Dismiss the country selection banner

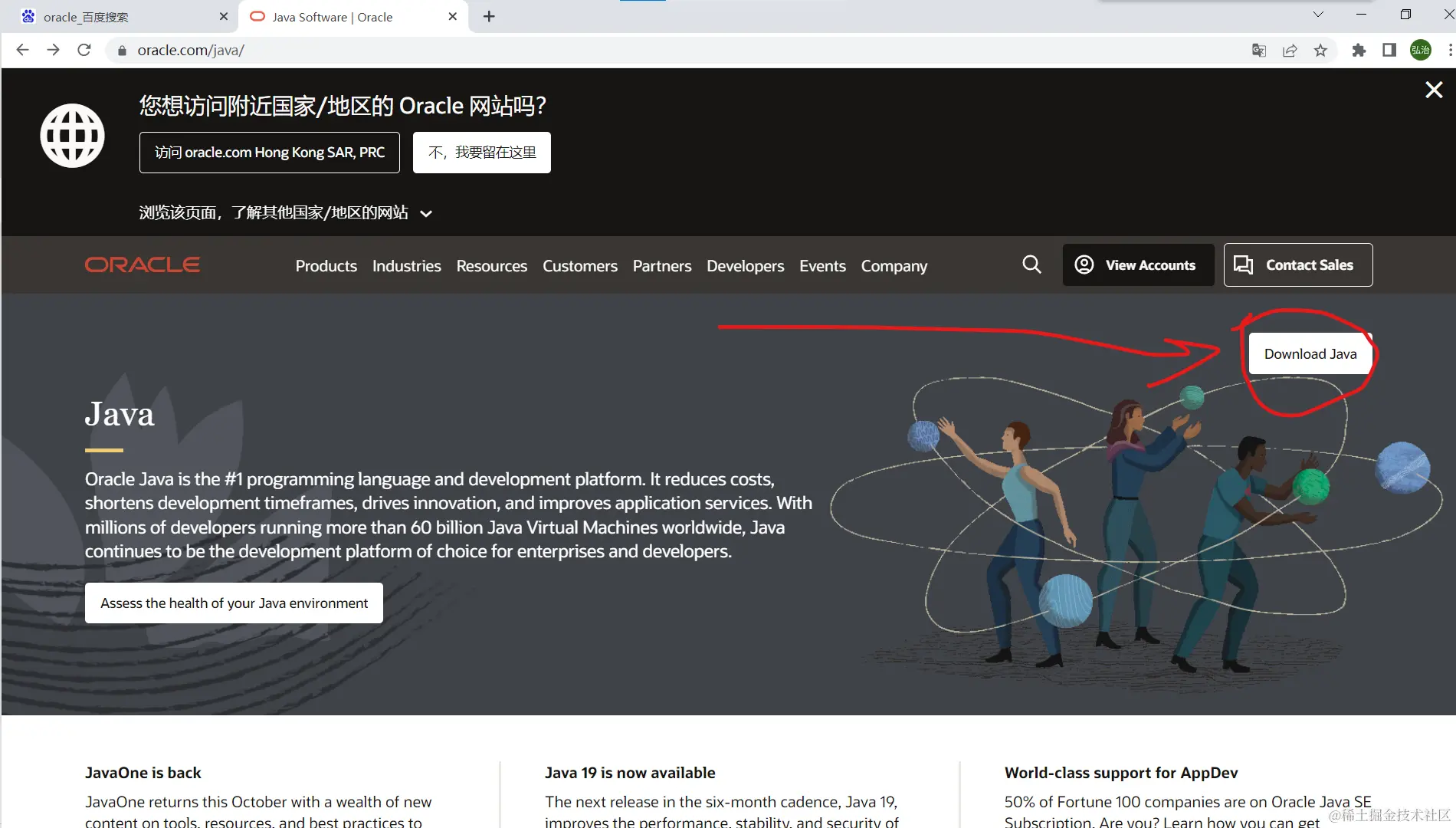click(1434, 90)
